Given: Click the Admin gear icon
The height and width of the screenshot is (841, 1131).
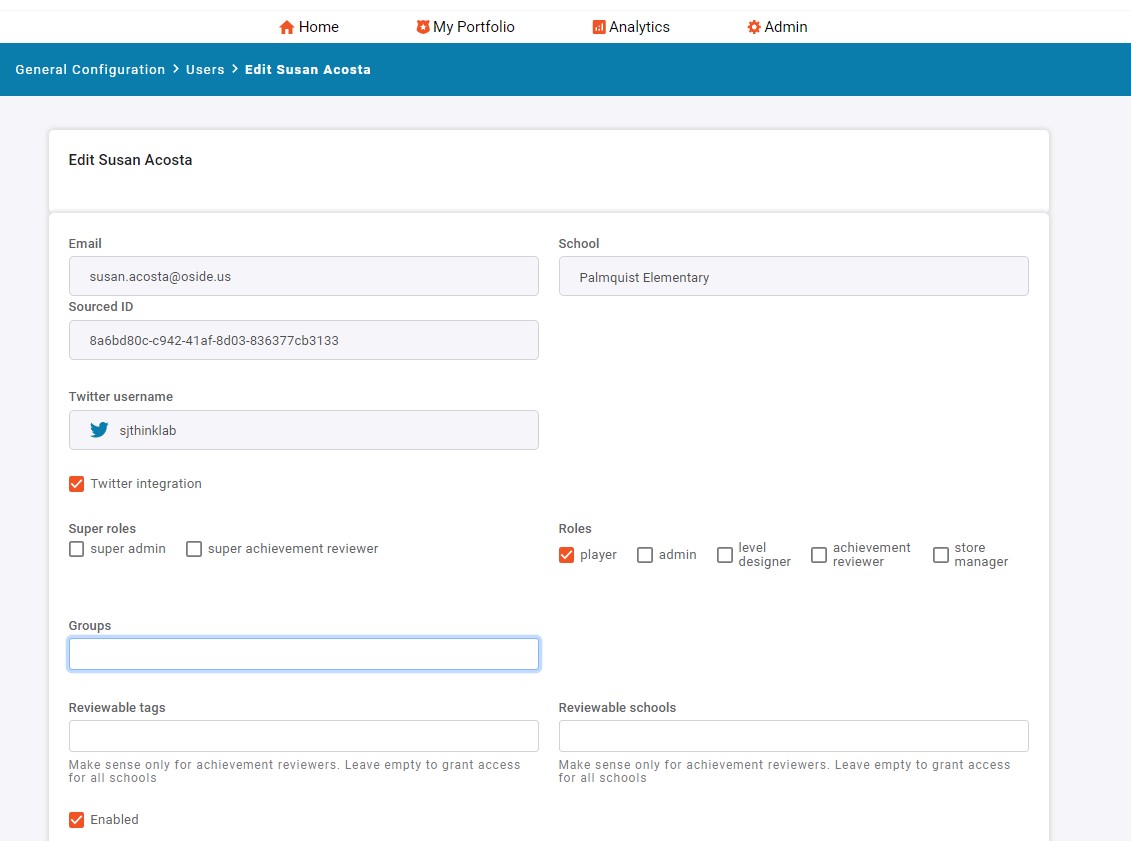Looking at the screenshot, I should click(753, 27).
